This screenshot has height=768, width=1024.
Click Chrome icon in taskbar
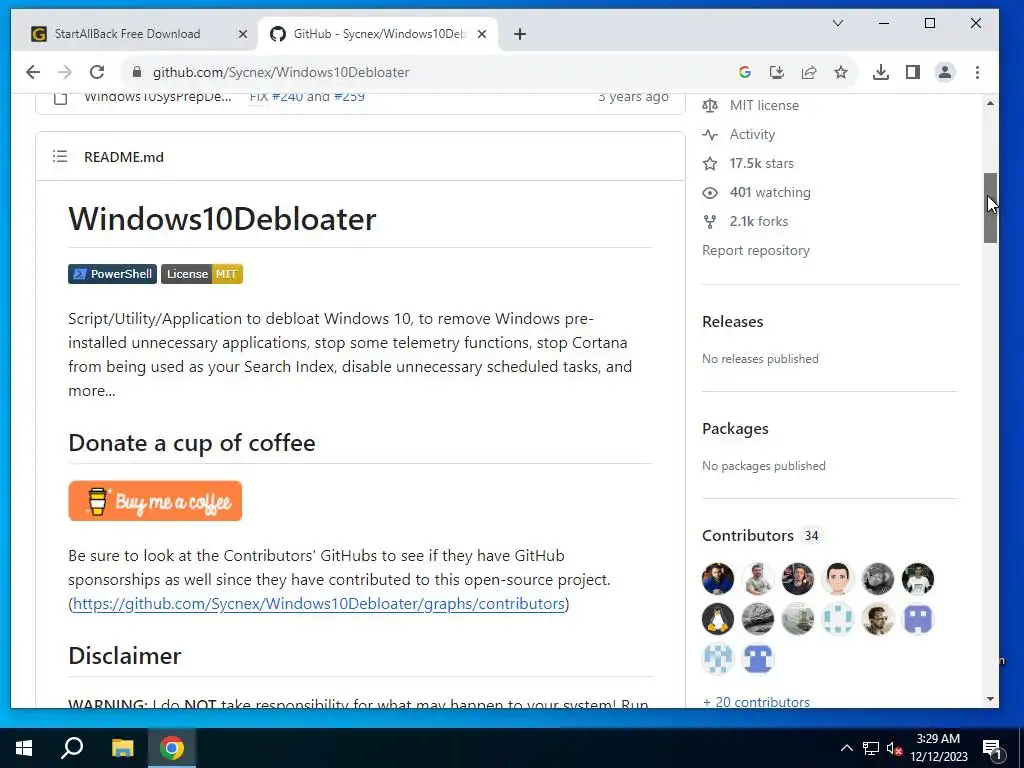pos(172,748)
